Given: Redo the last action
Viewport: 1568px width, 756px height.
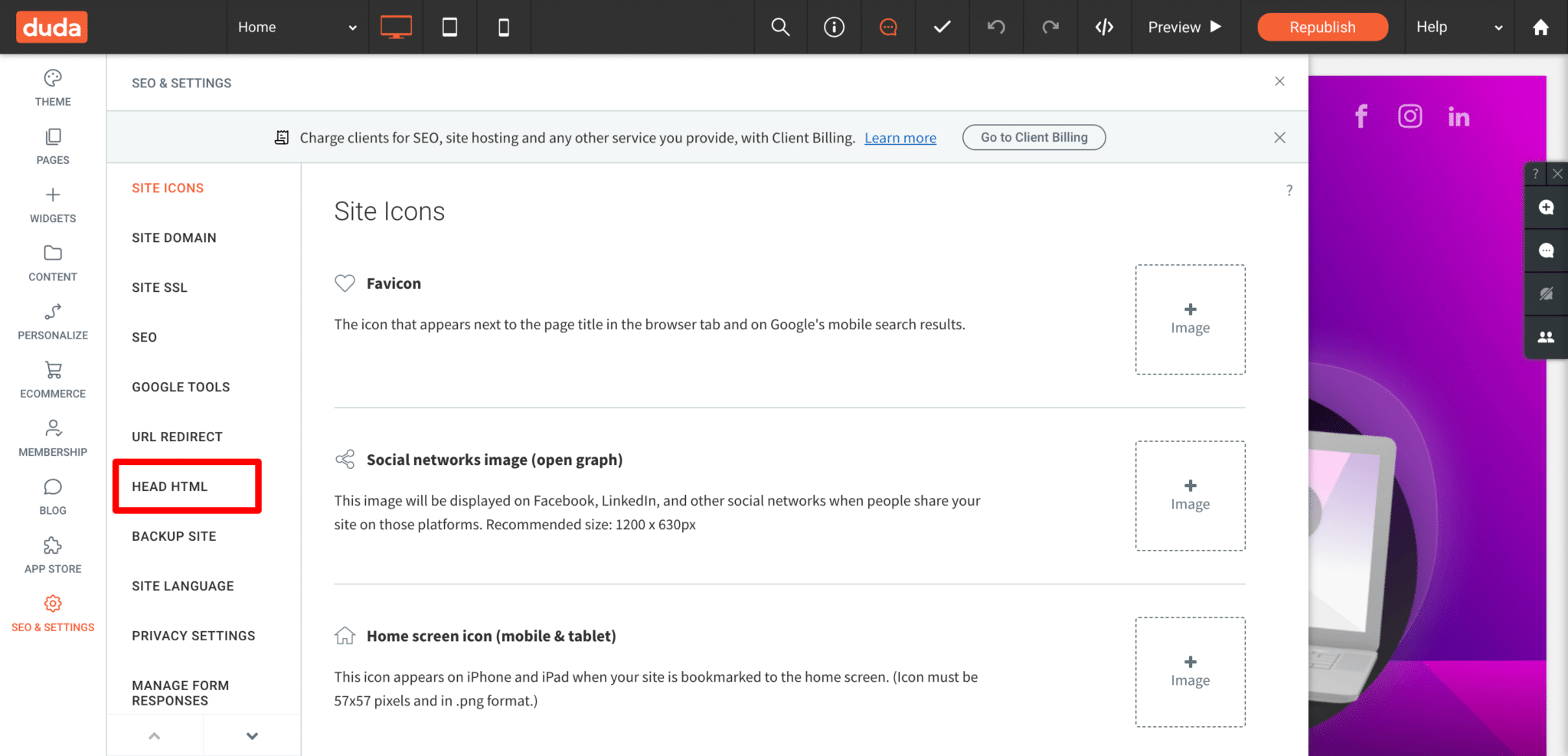Looking at the screenshot, I should (1050, 27).
